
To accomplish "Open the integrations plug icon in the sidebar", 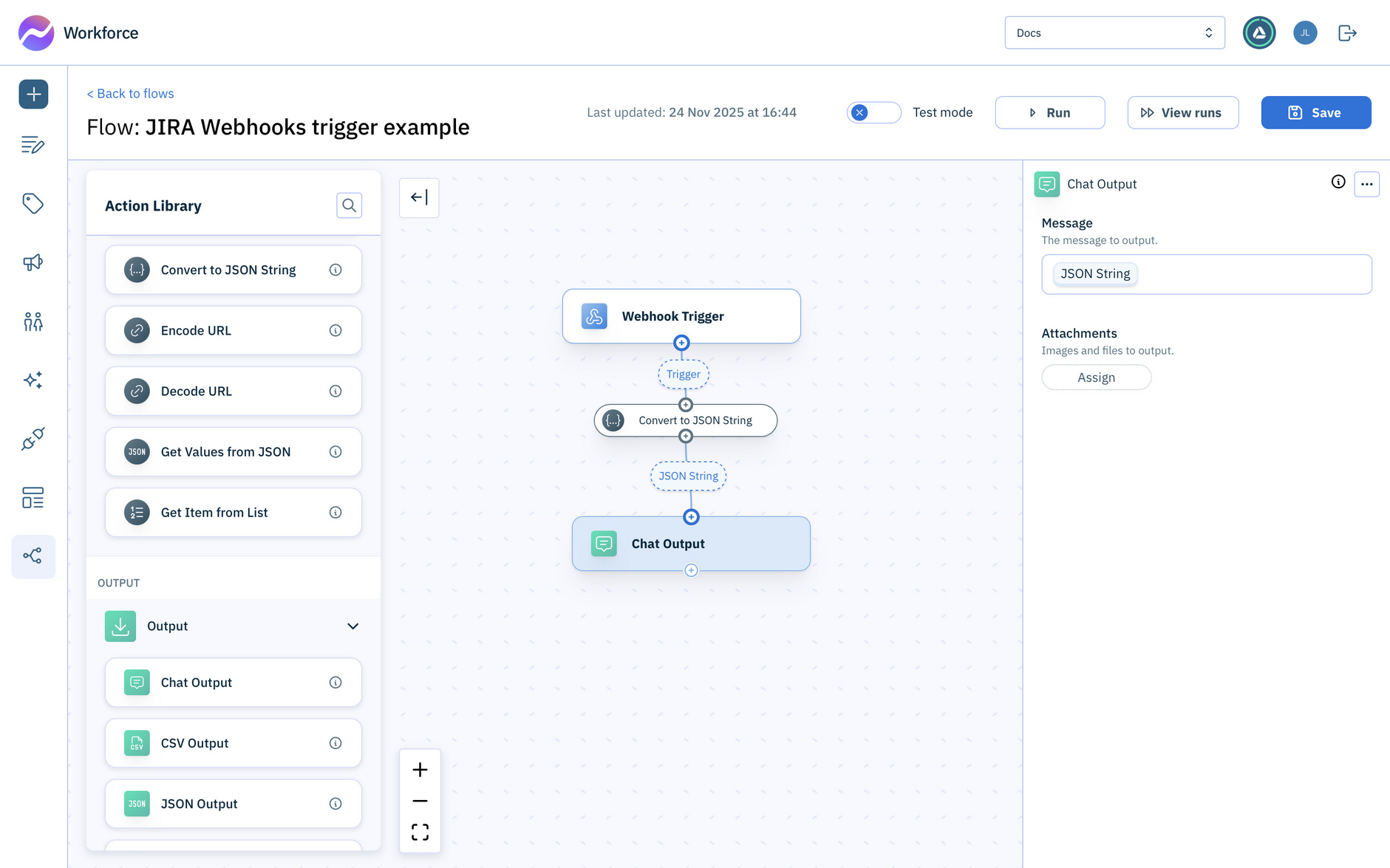I will [x=33, y=439].
